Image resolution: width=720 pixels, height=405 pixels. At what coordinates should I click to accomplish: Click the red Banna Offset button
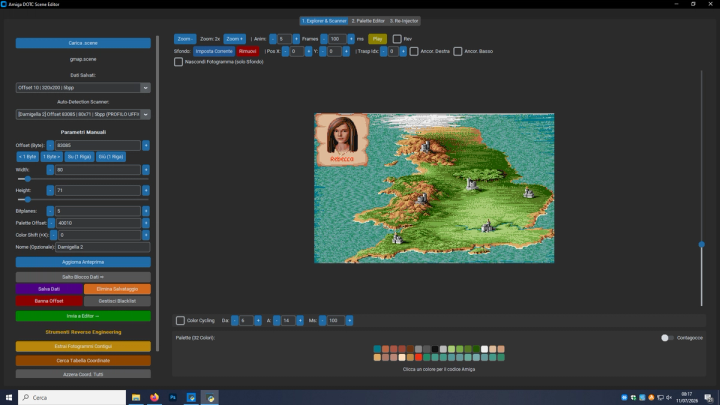49,301
